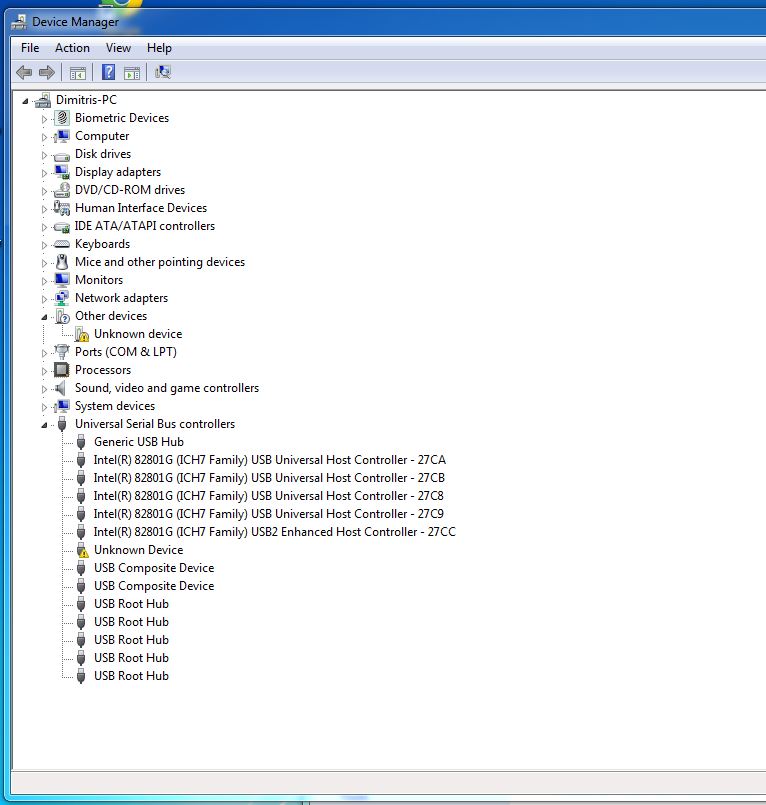Click the Keyboards icon

[x=62, y=244]
